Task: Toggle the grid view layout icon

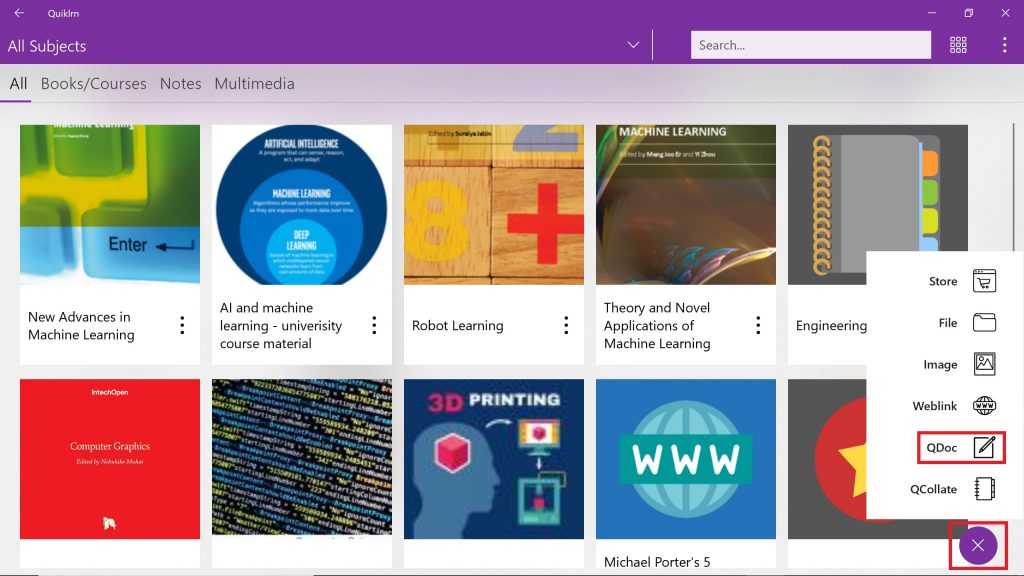Action: pos(958,45)
